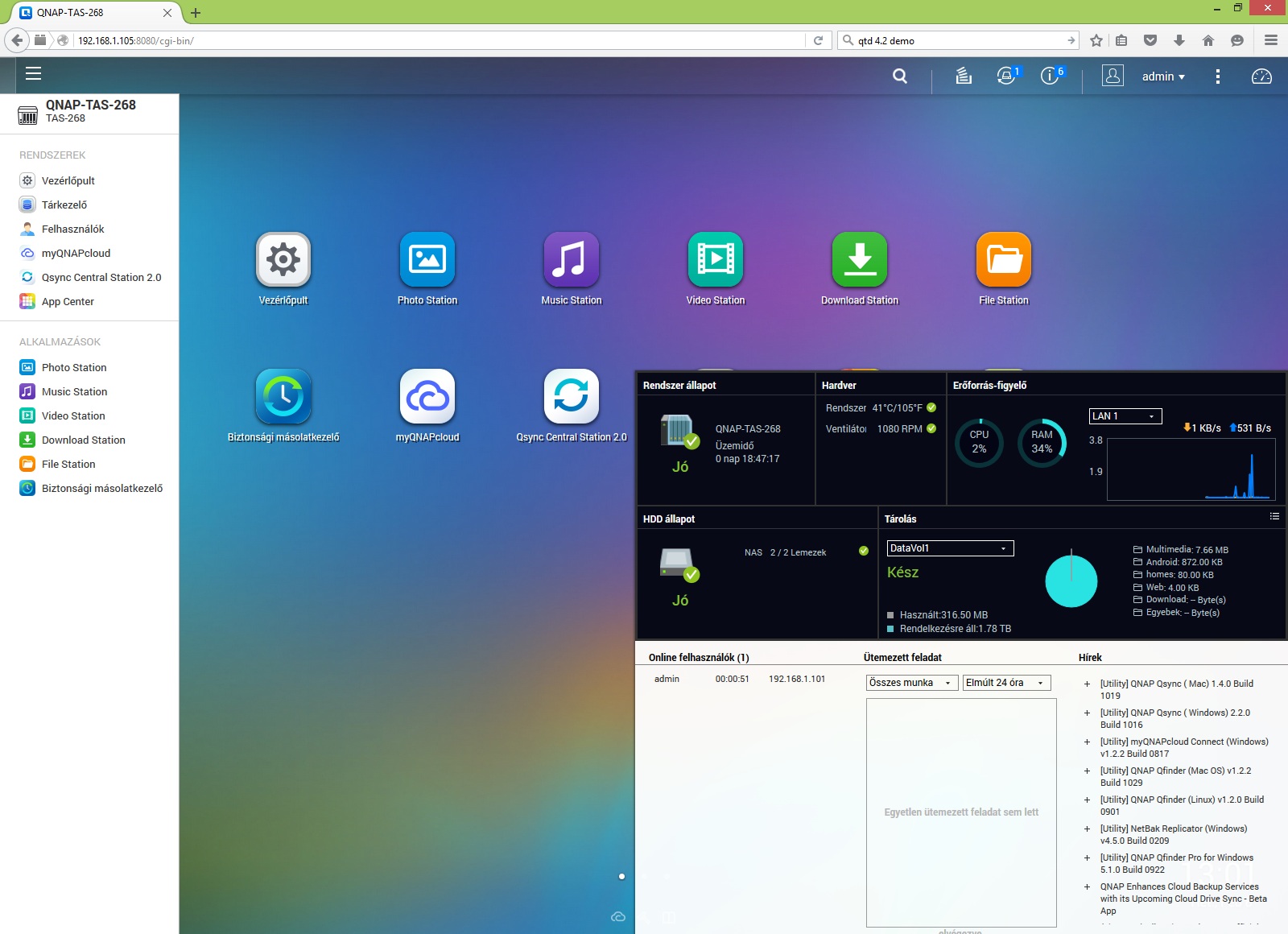Reload the page in browser

[818, 40]
